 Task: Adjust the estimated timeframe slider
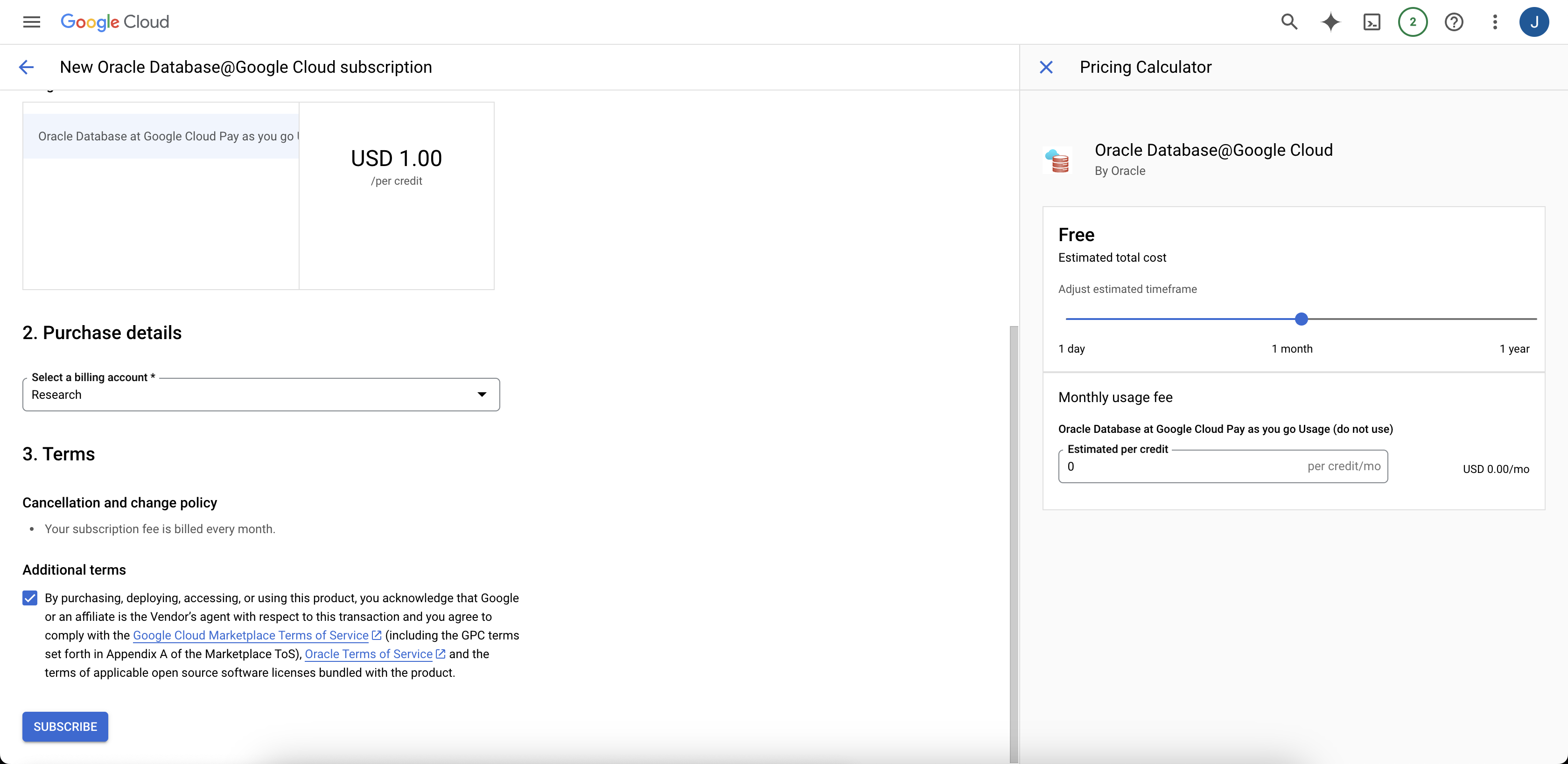click(1302, 318)
